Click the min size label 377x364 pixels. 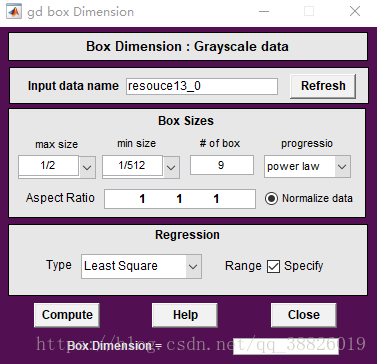pyautogui.click(x=136, y=143)
